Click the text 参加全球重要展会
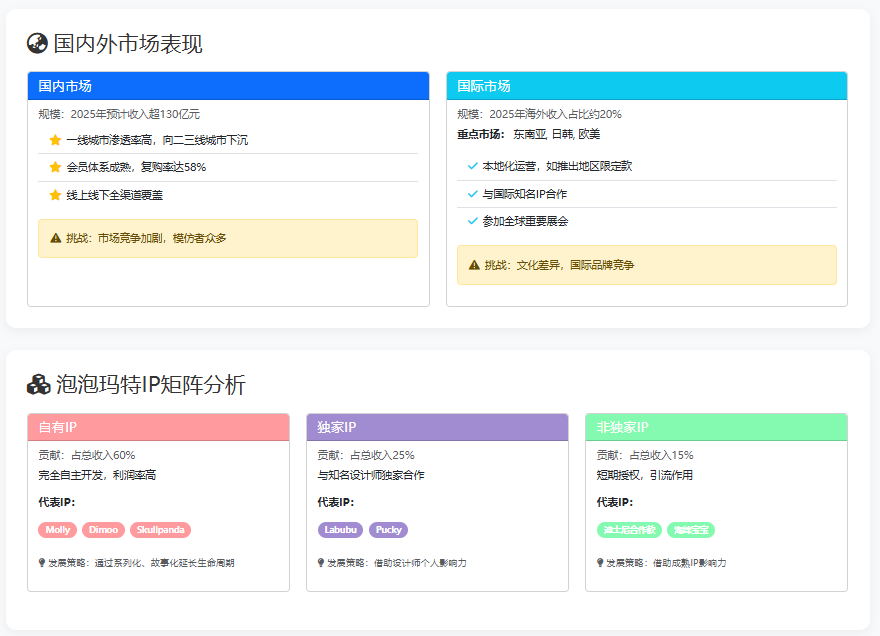The height and width of the screenshot is (636, 880). pyautogui.click(x=525, y=221)
